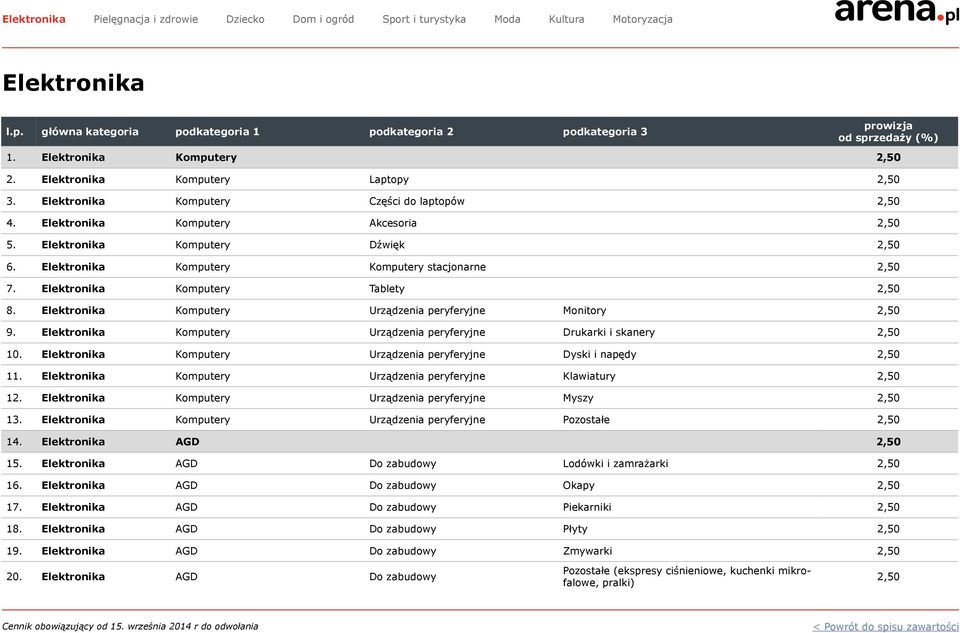Click the Części do laptopów cell
The width and height of the screenshot is (960, 633).
[417, 201]
